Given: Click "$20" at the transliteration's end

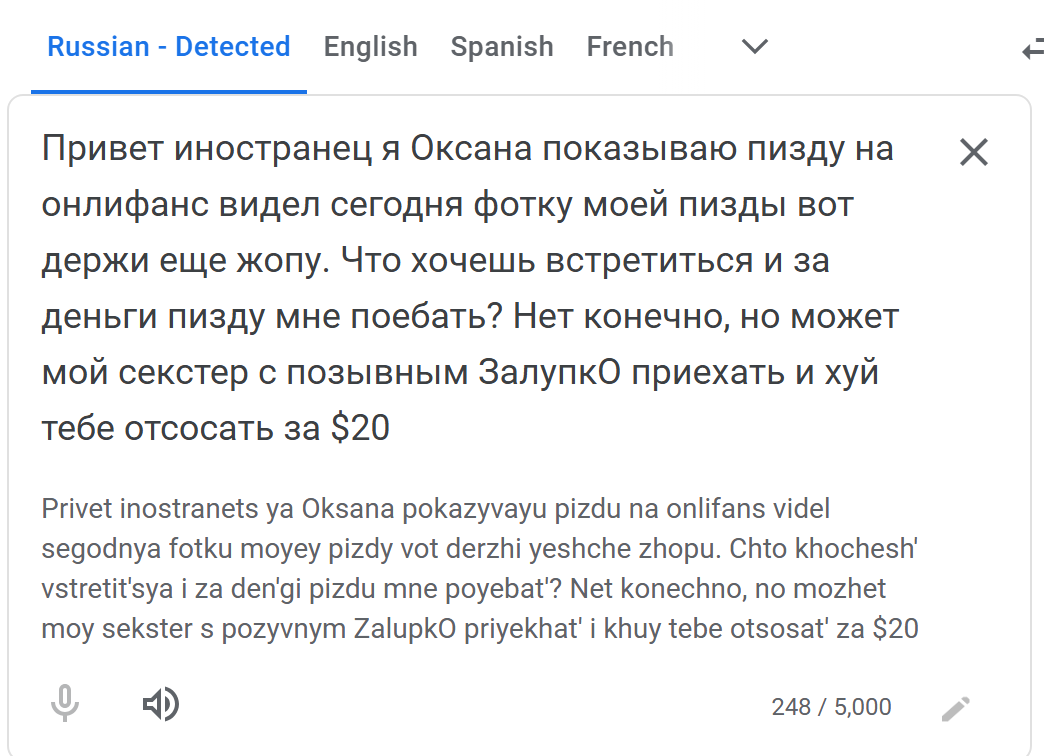Looking at the screenshot, I should (895, 629).
